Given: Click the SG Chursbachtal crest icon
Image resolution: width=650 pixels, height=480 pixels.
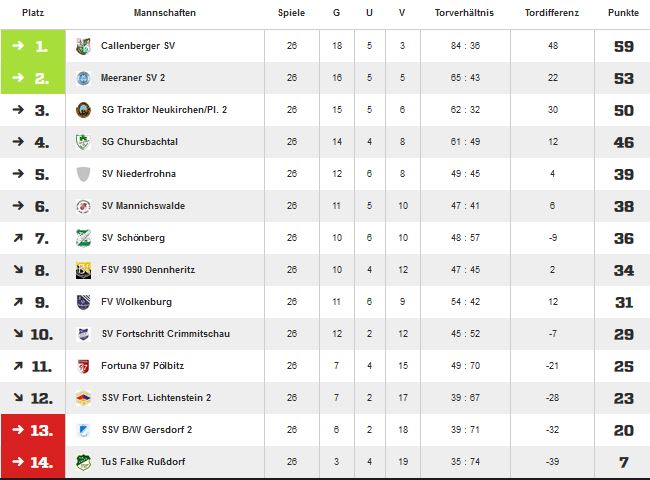Looking at the screenshot, I should pyautogui.click(x=83, y=142).
